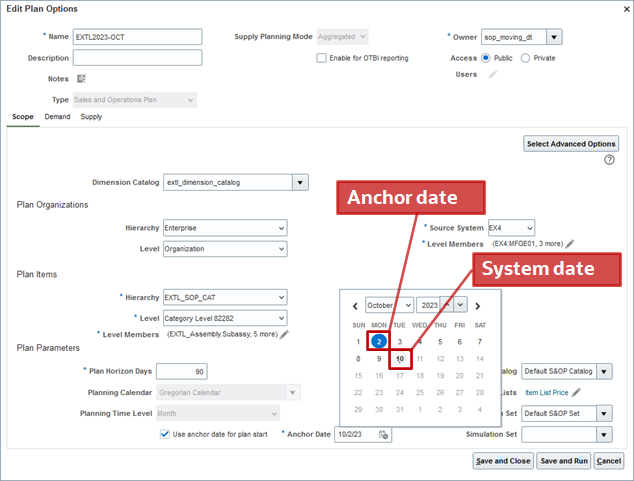This screenshot has height=481, width=634.
Task: Open Source System EX4 dropdown
Action: click(511, 228)
